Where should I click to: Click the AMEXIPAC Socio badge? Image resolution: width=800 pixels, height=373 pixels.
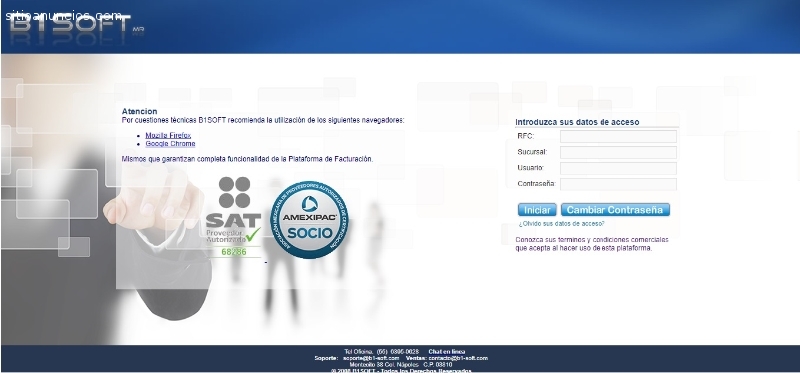point(309,219)
